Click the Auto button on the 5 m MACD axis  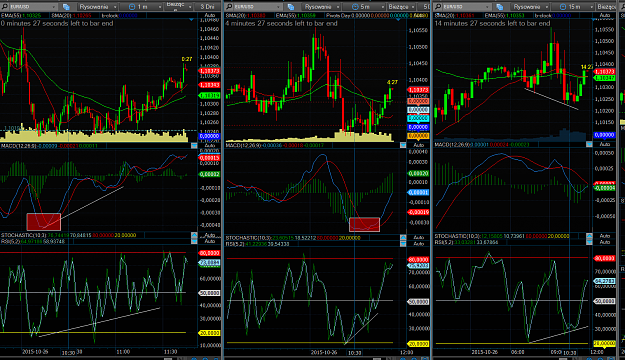418,145
